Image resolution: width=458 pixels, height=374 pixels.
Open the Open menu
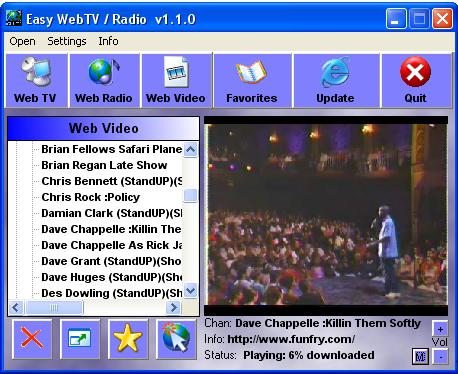[x=22, y=41]
